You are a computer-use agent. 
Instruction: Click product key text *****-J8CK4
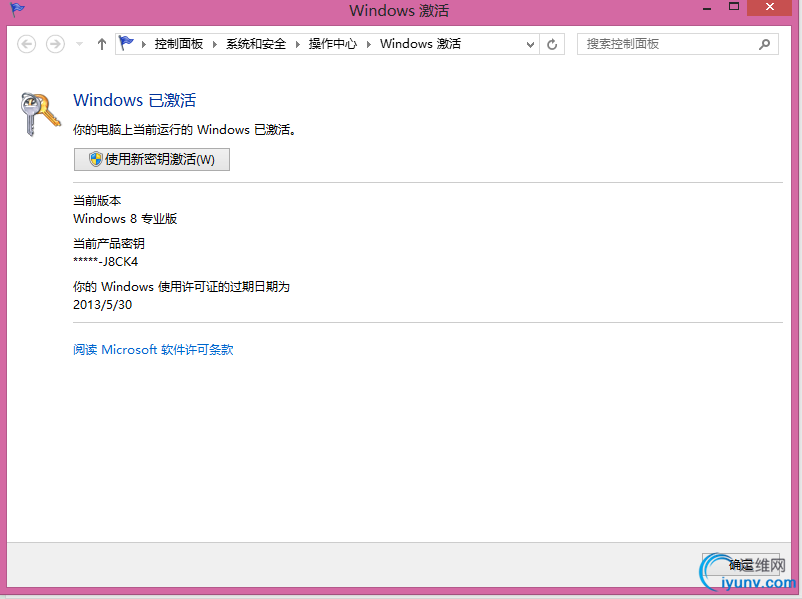pyautogui.click(x=105, y=261)
